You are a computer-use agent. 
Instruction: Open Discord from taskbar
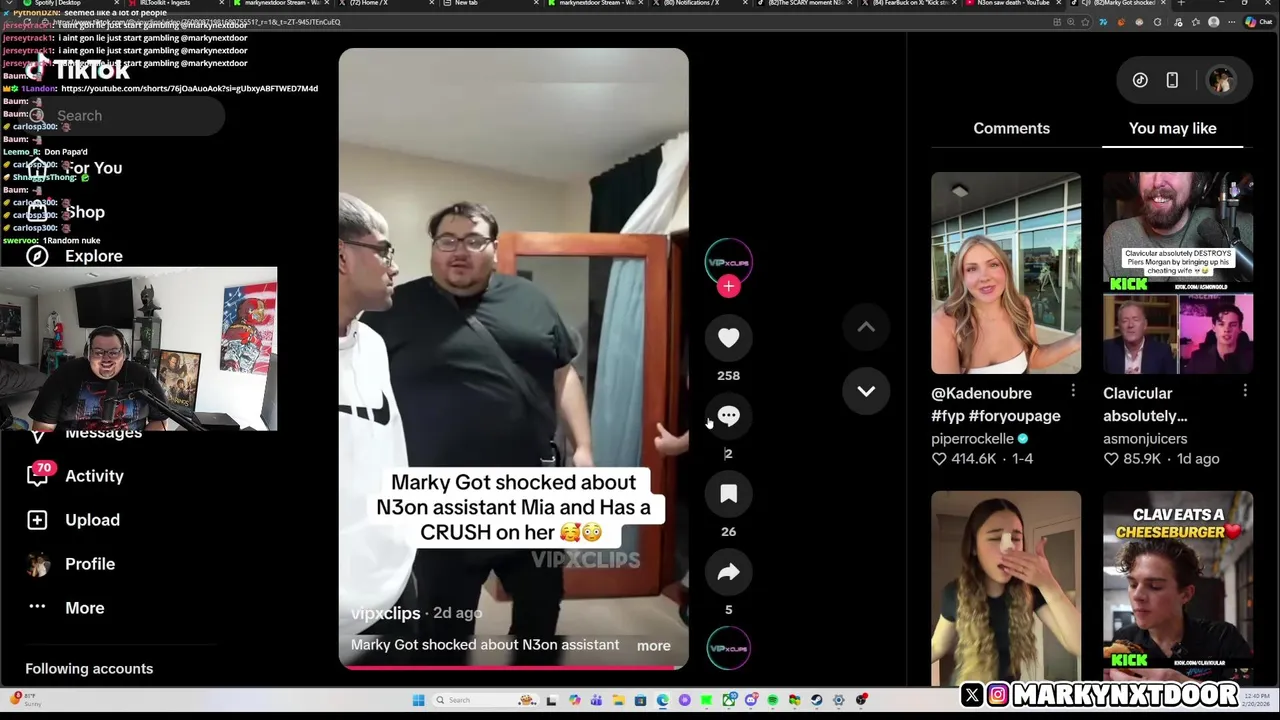pos(751,700)
